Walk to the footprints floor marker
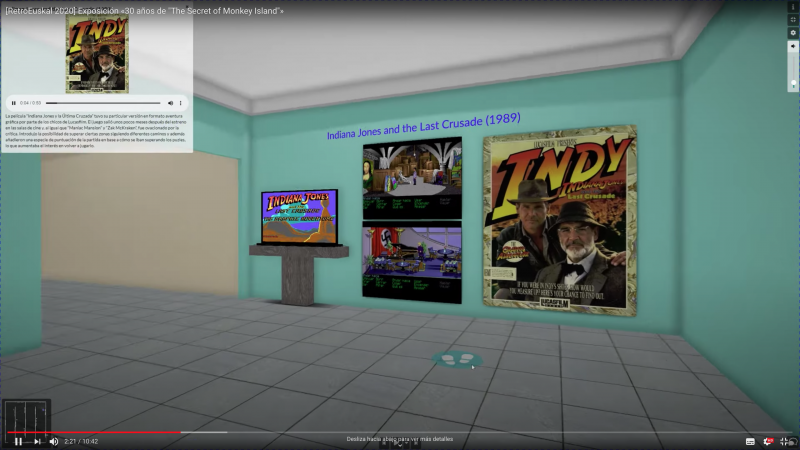The width and height of the screenshot is (800, 450). [456, 360]
